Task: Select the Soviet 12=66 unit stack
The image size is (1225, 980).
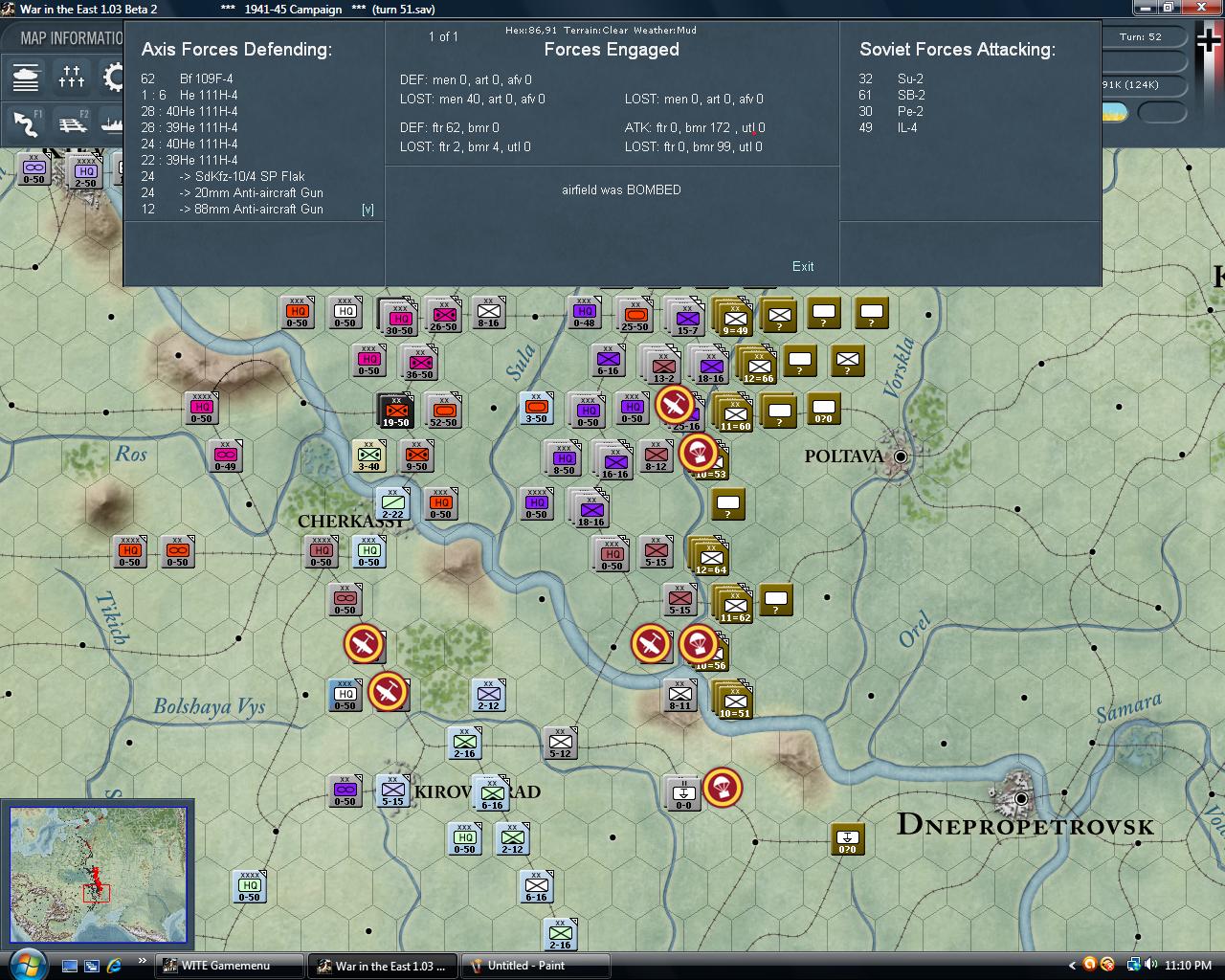Action: 758,365
